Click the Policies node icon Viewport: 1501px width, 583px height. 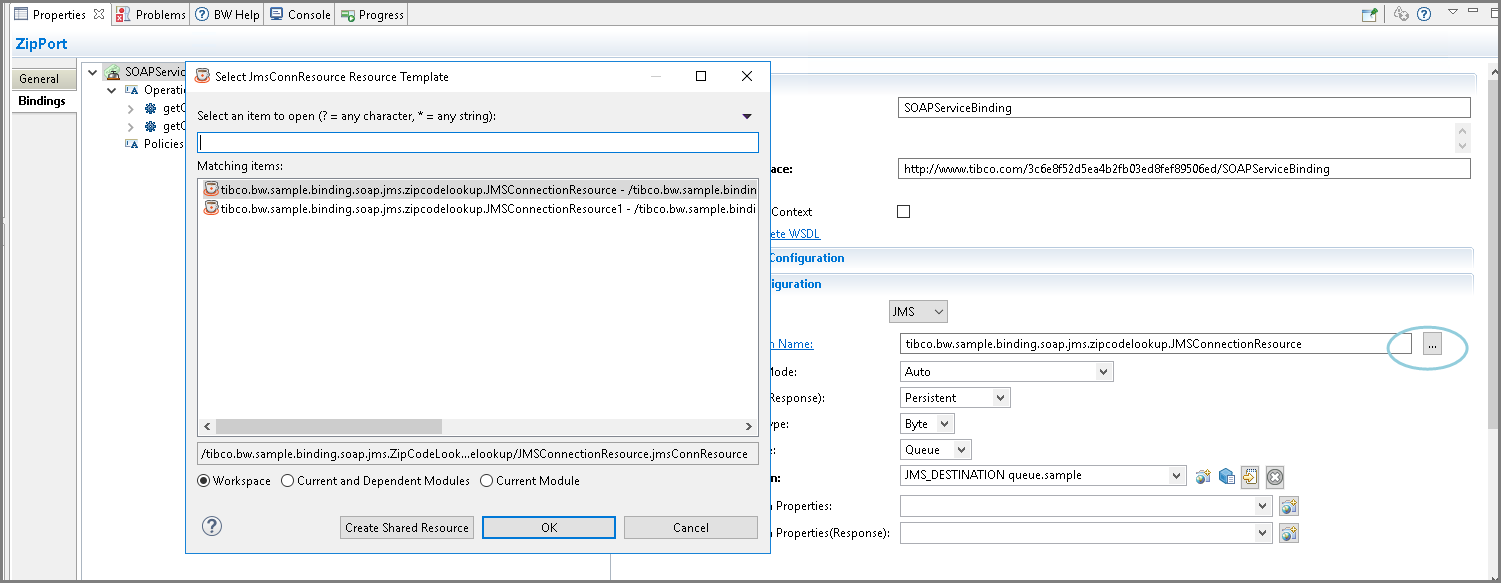coord(131,144)
